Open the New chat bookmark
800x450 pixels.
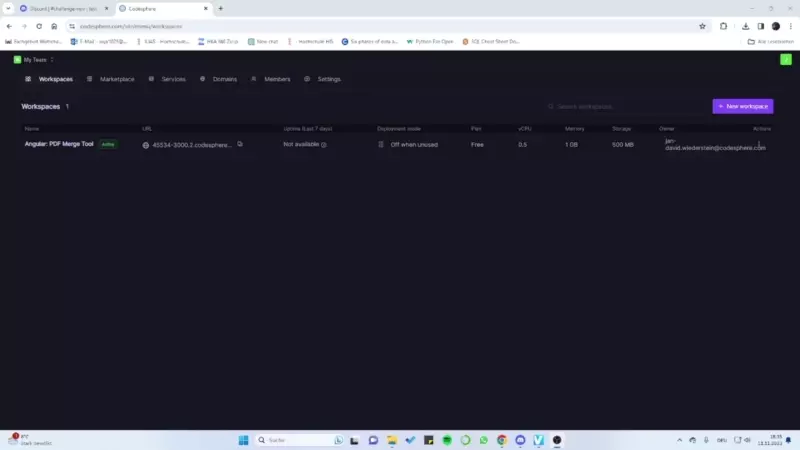[263, 41]
